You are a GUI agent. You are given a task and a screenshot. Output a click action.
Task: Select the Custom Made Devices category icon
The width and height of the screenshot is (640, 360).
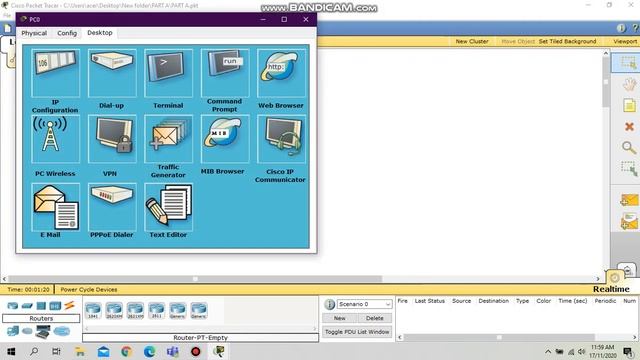(43, 331)
